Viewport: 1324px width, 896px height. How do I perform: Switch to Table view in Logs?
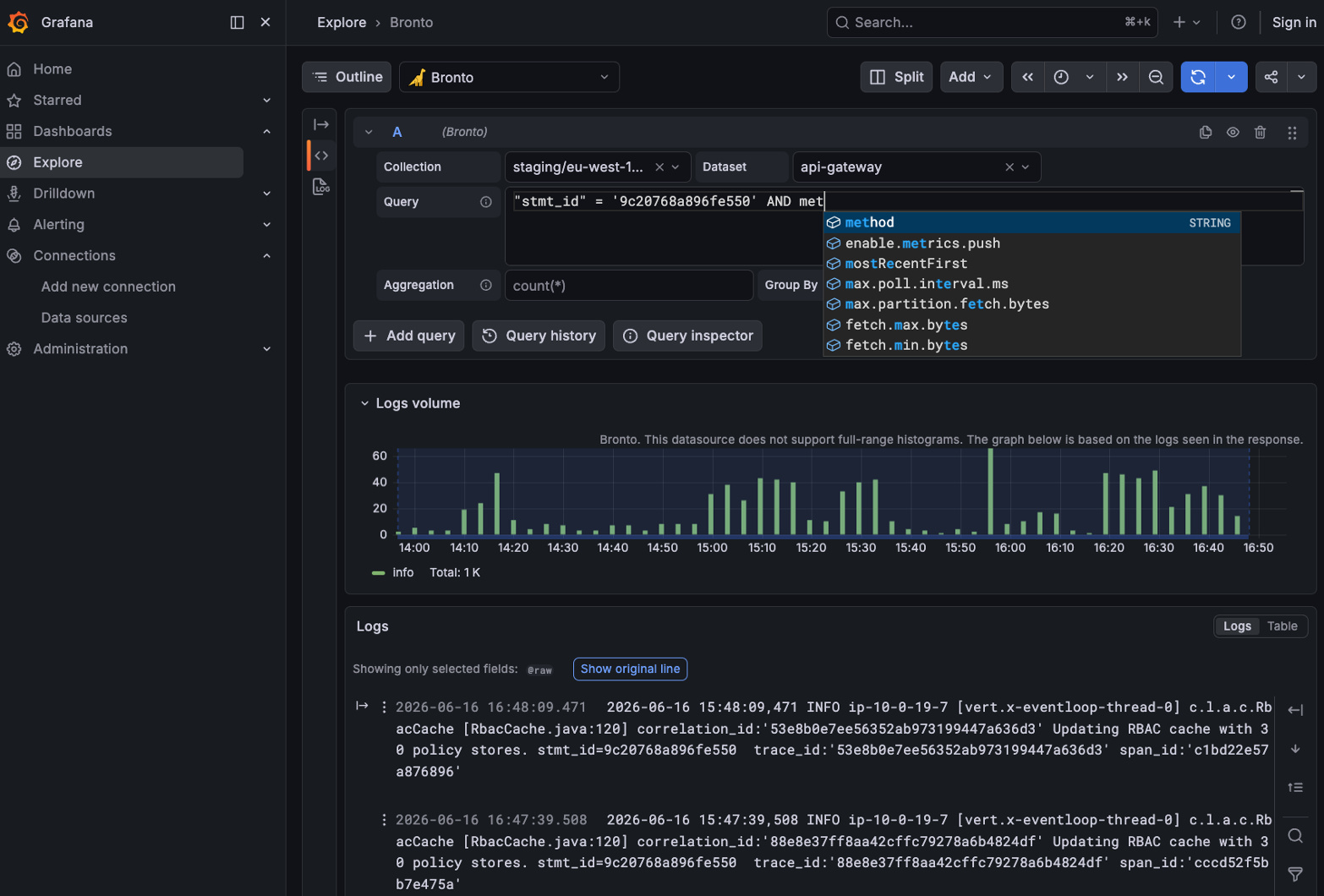(1282, 626)
